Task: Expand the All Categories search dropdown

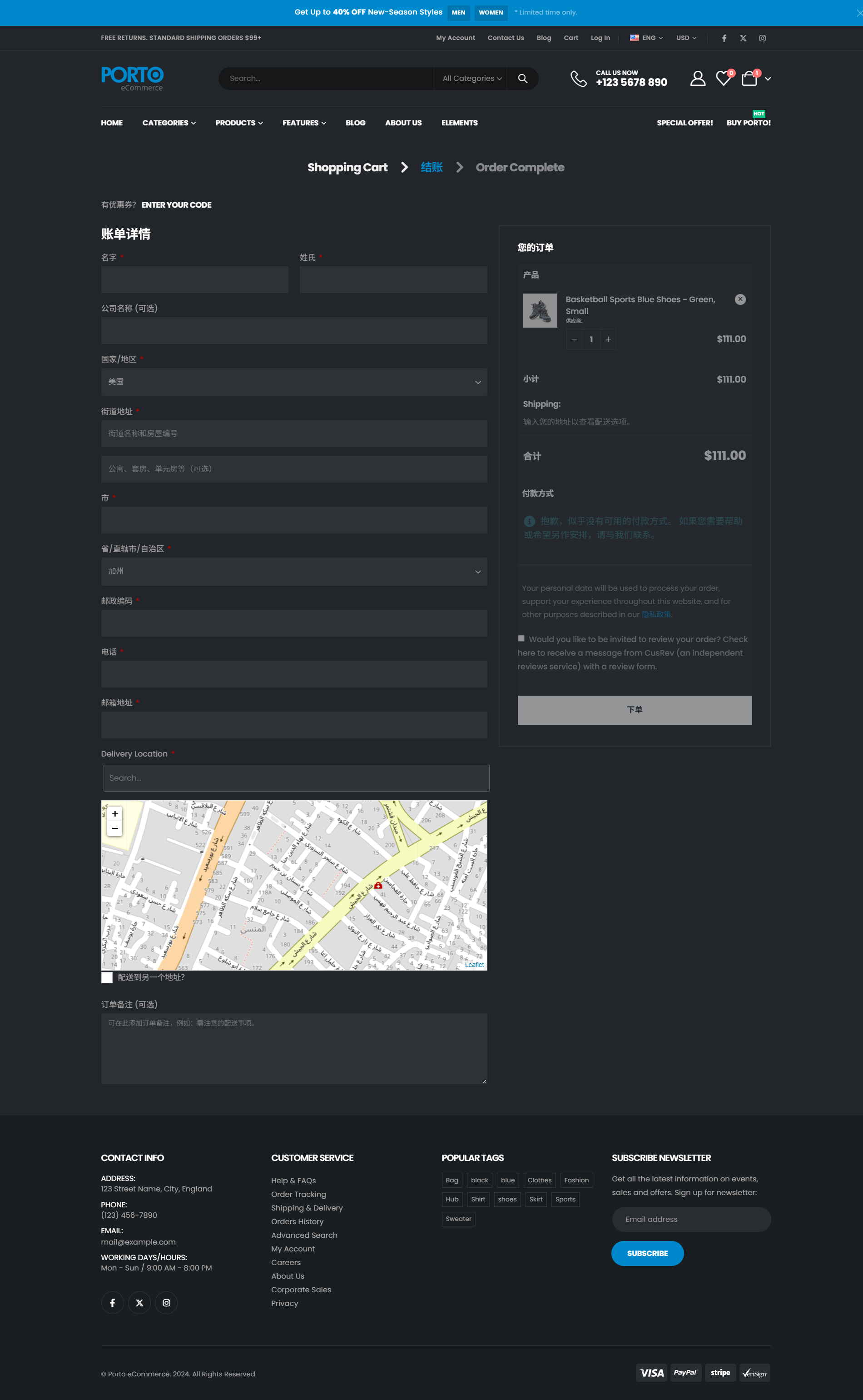Action: coord(471,79)
